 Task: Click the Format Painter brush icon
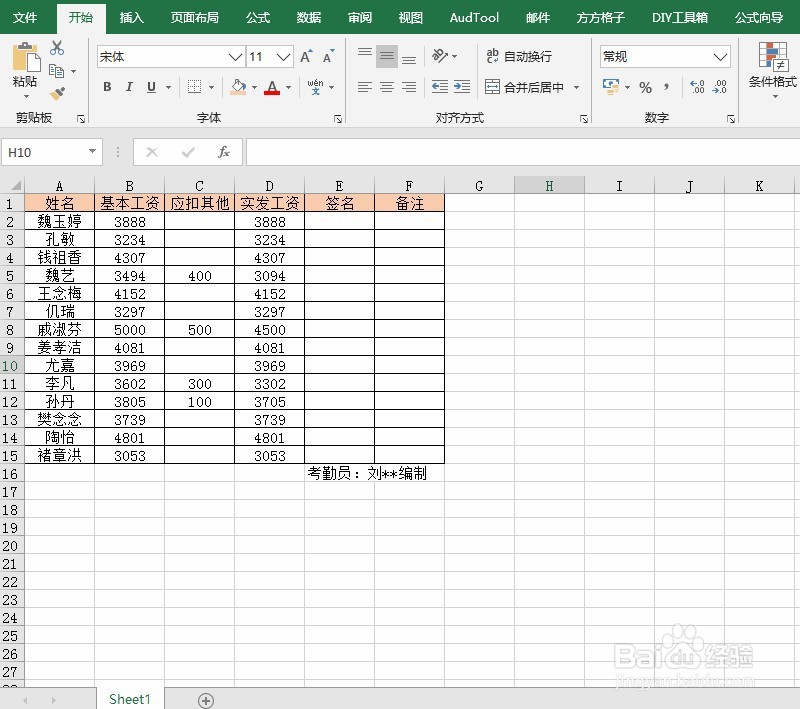57,93
